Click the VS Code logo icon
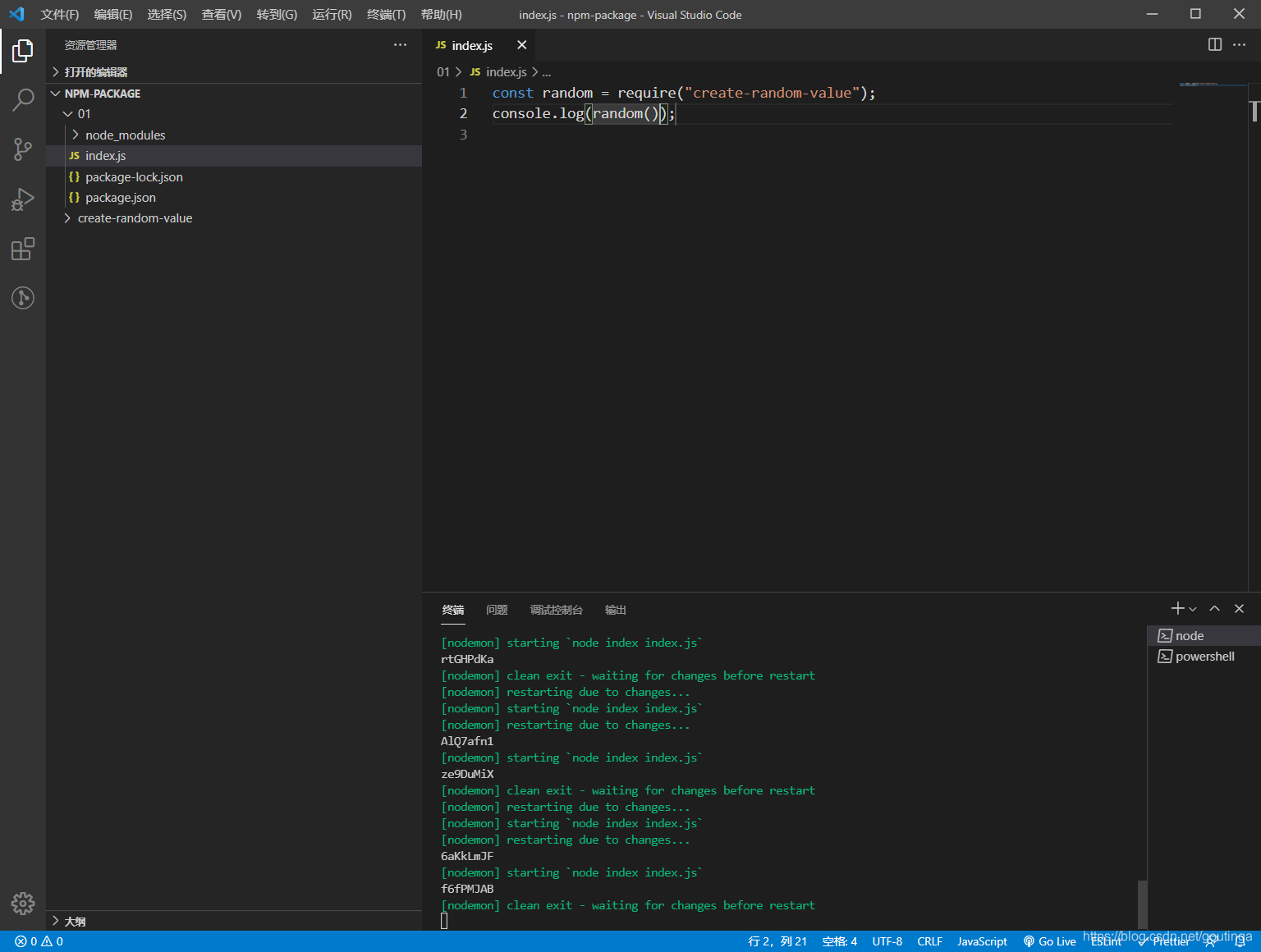 tap(16, 14)
